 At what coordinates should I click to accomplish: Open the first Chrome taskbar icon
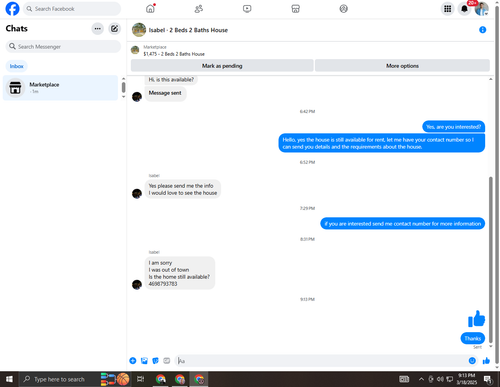click(x=161, y=379)
